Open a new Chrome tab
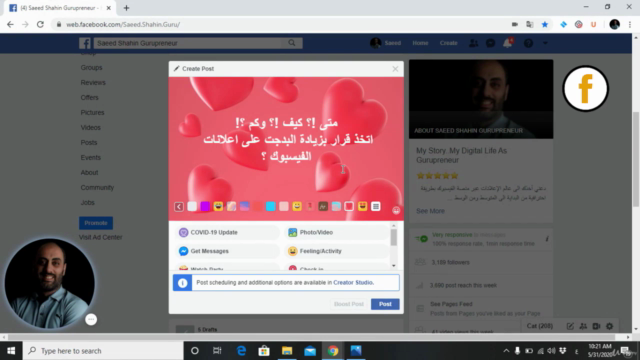The image size is (640, 360). click(x=126, y=8)
